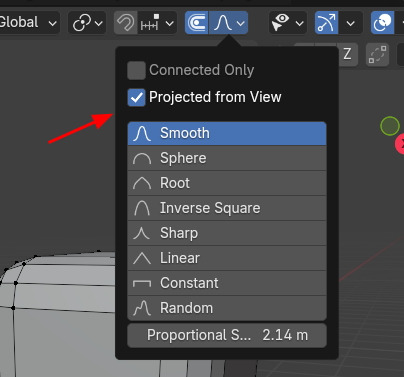Open the snapping increment options dropdown

pos(157,23)
